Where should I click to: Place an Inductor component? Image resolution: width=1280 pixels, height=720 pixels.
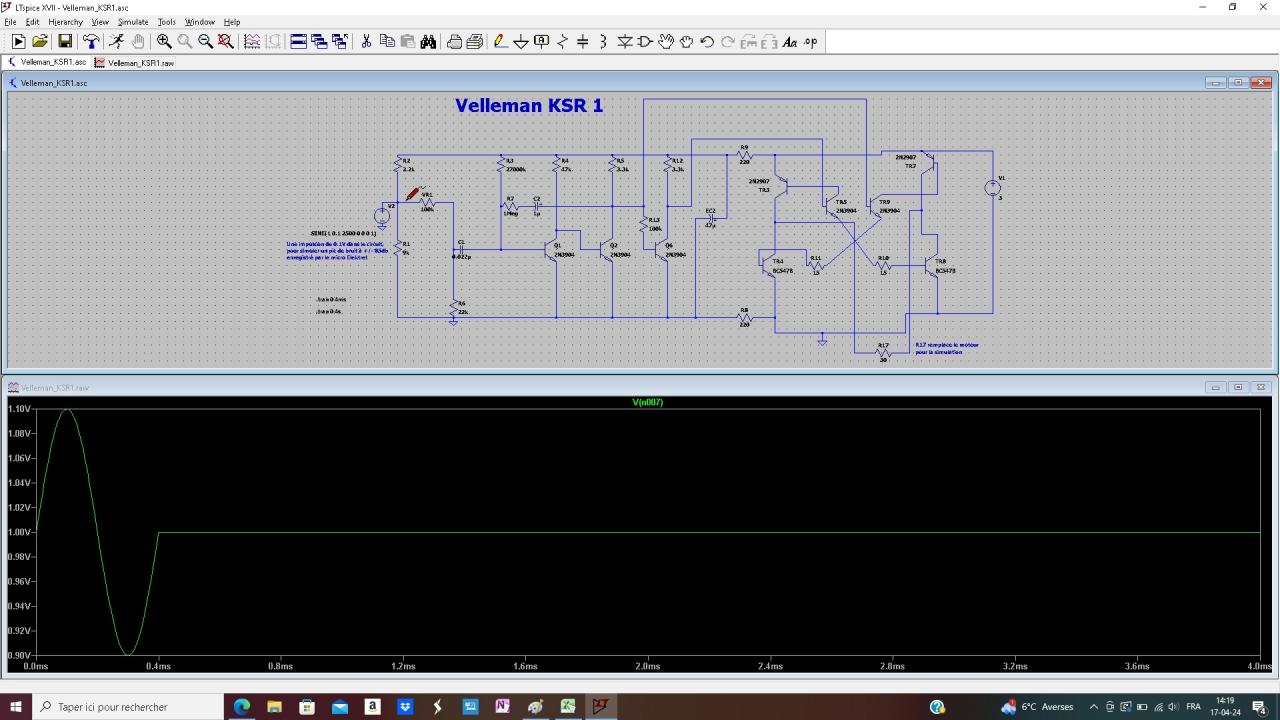603,41
